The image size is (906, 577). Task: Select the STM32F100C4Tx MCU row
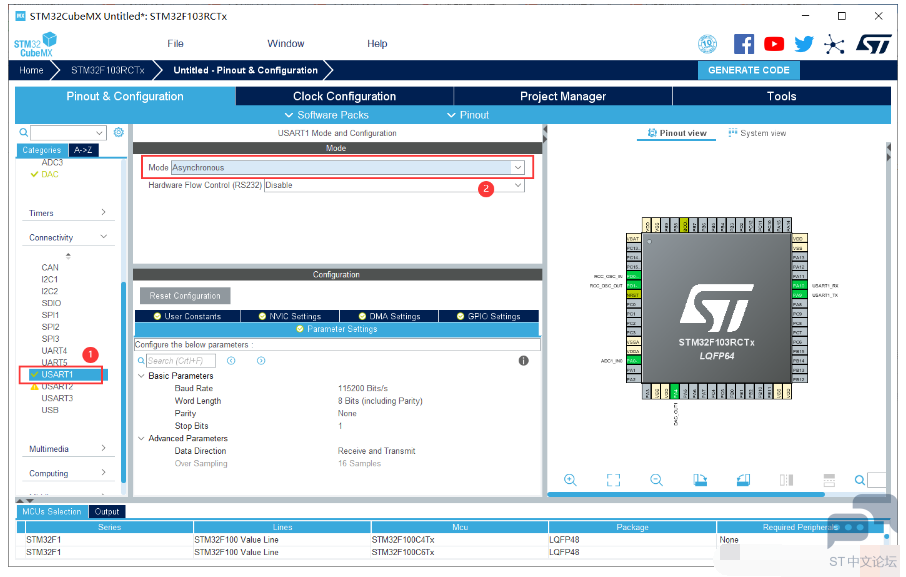coord(403,539)
